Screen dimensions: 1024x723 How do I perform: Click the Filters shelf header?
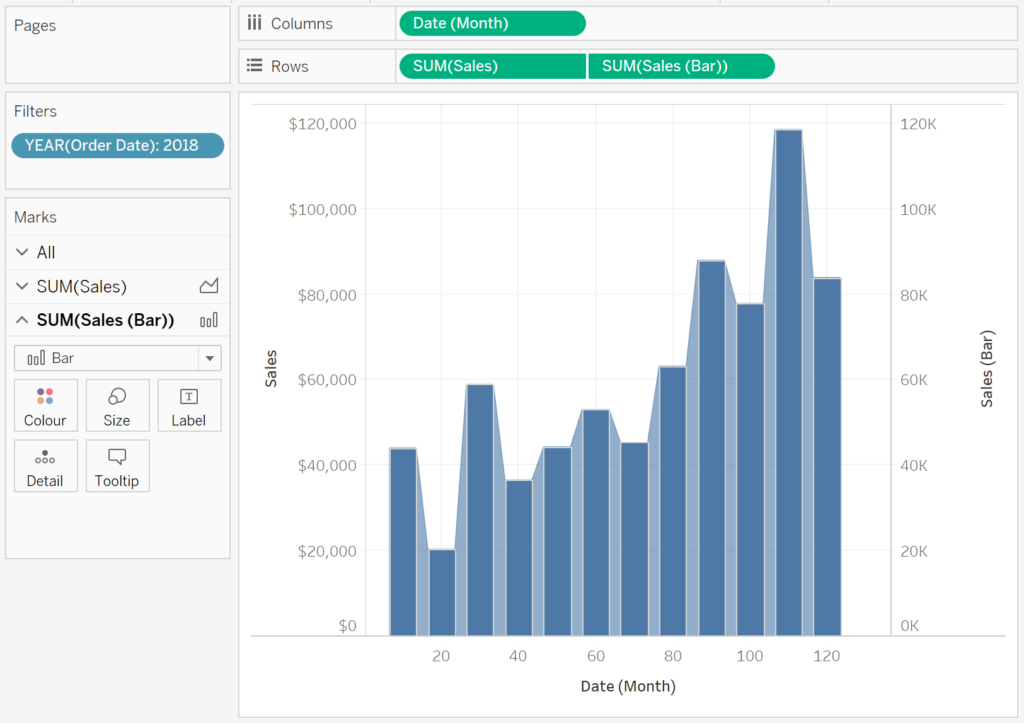coord(35,111)
